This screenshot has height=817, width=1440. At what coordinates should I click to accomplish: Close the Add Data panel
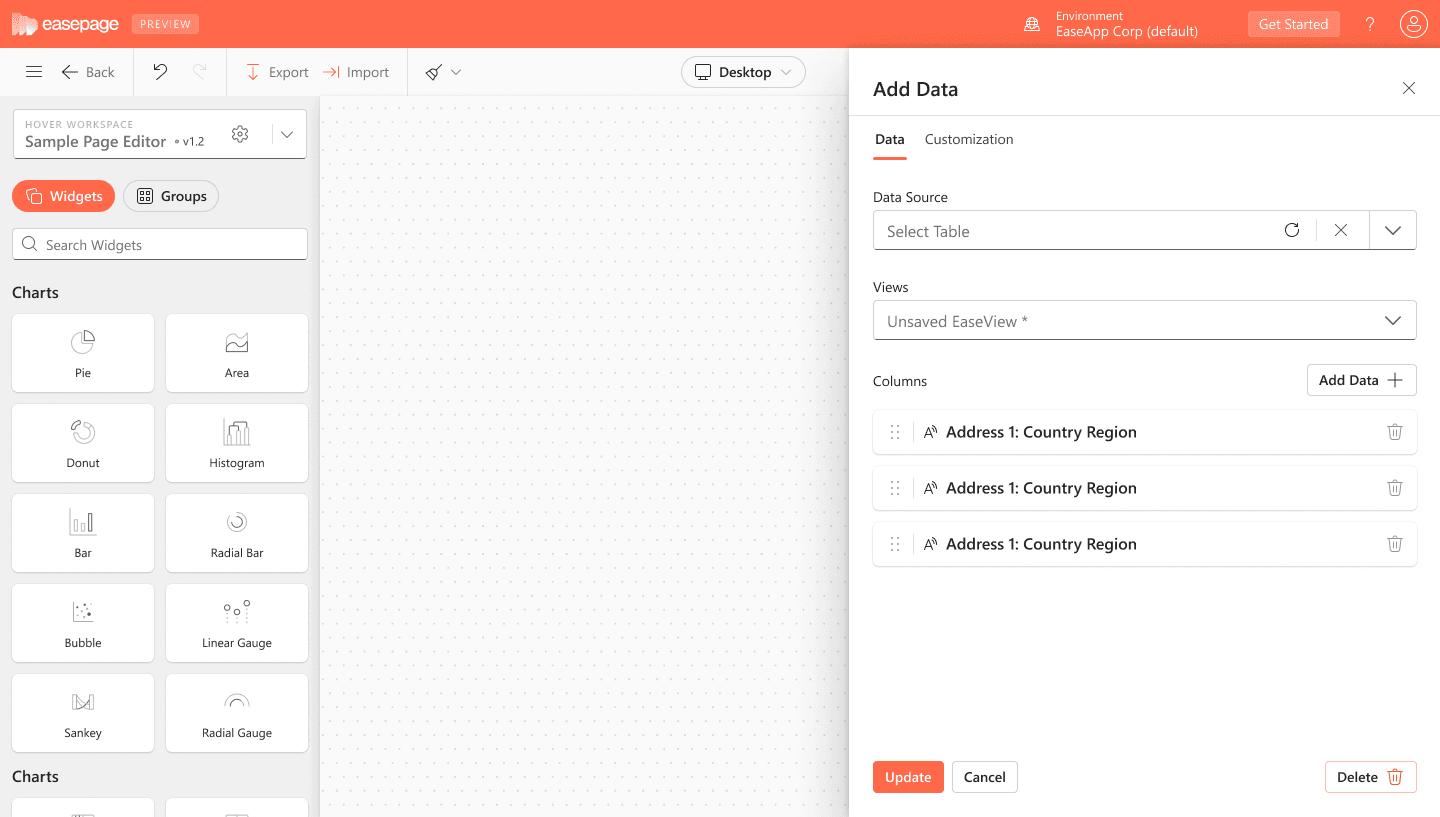(1409, 88)
